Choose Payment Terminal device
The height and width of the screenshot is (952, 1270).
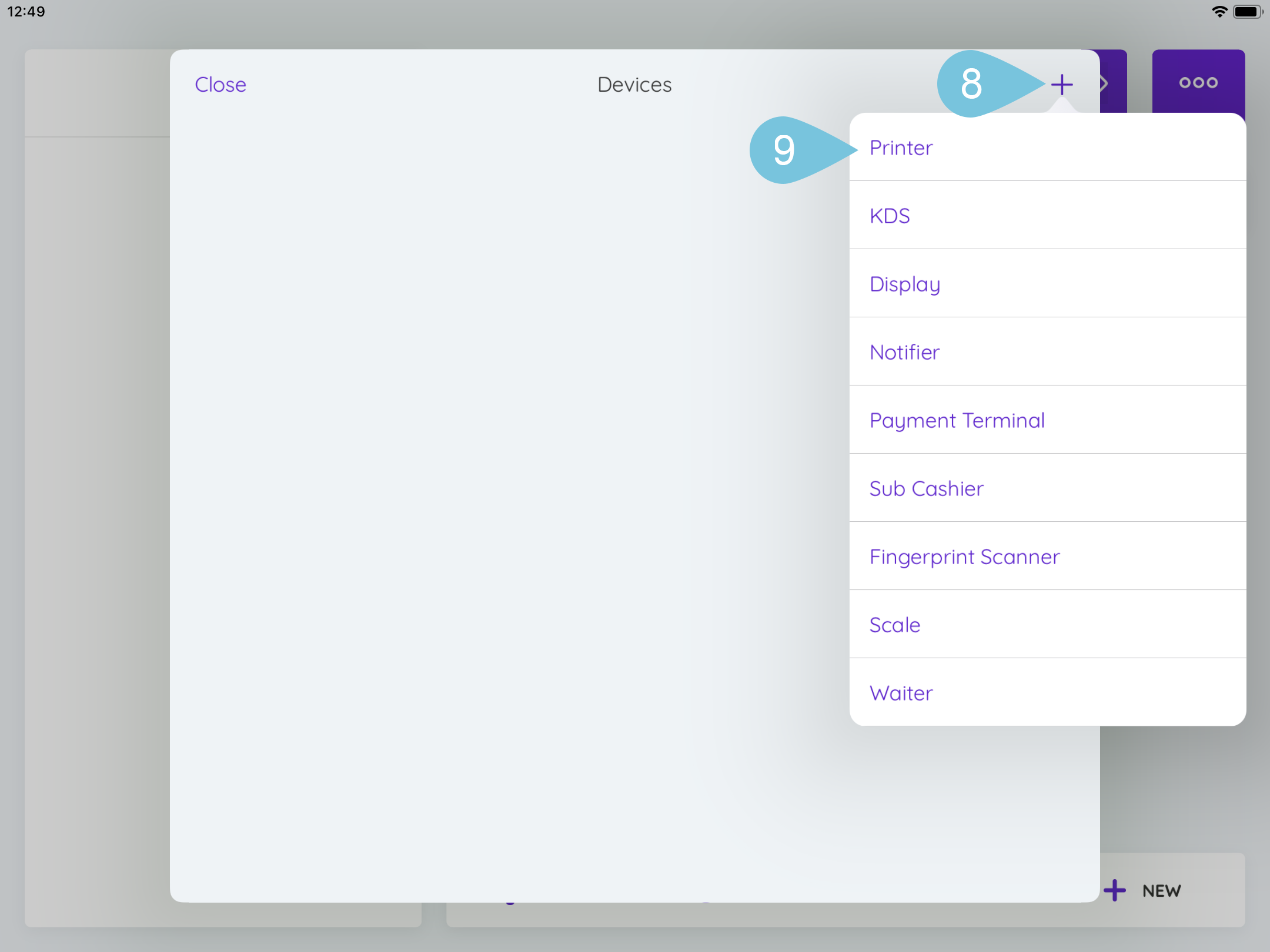pos(957,420)
